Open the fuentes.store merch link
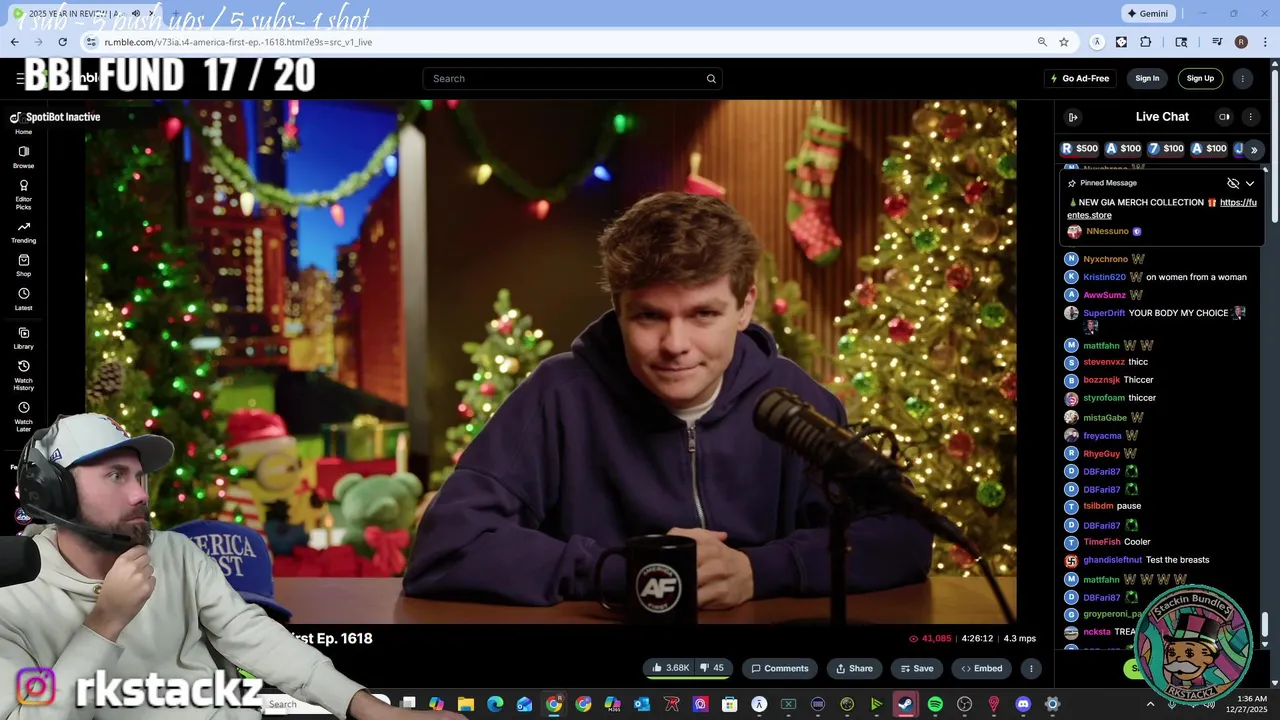The height and width of the screenshot is (720, 1280). click(x=1162, y=208)
